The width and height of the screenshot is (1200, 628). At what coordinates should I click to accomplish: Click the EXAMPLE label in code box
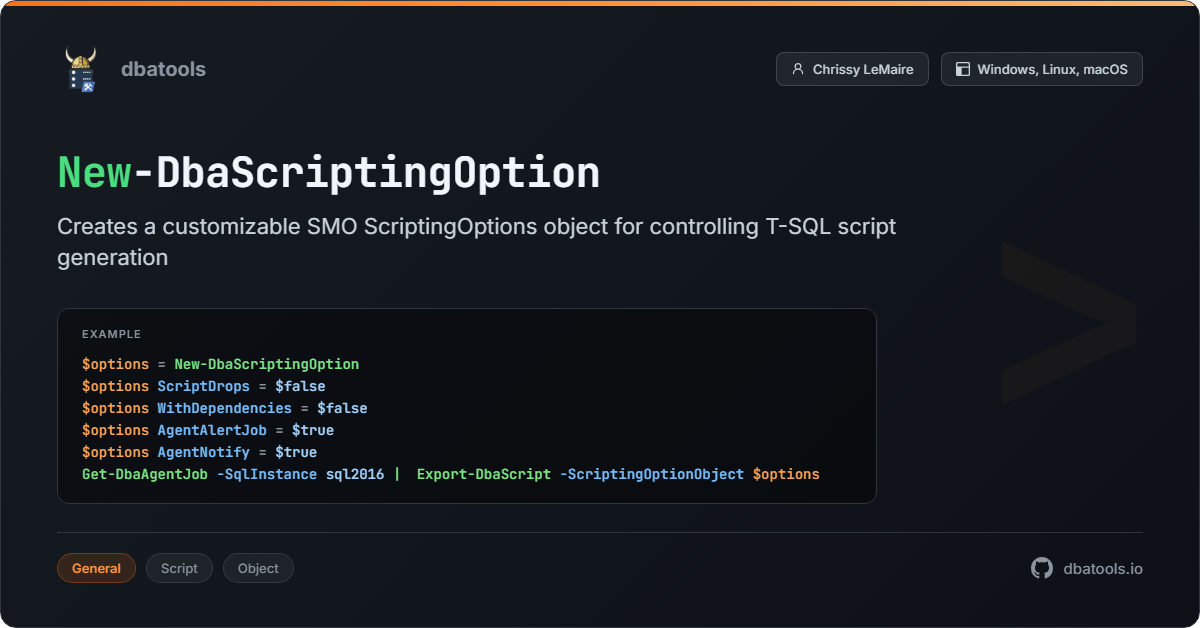[x=111, y=334]
